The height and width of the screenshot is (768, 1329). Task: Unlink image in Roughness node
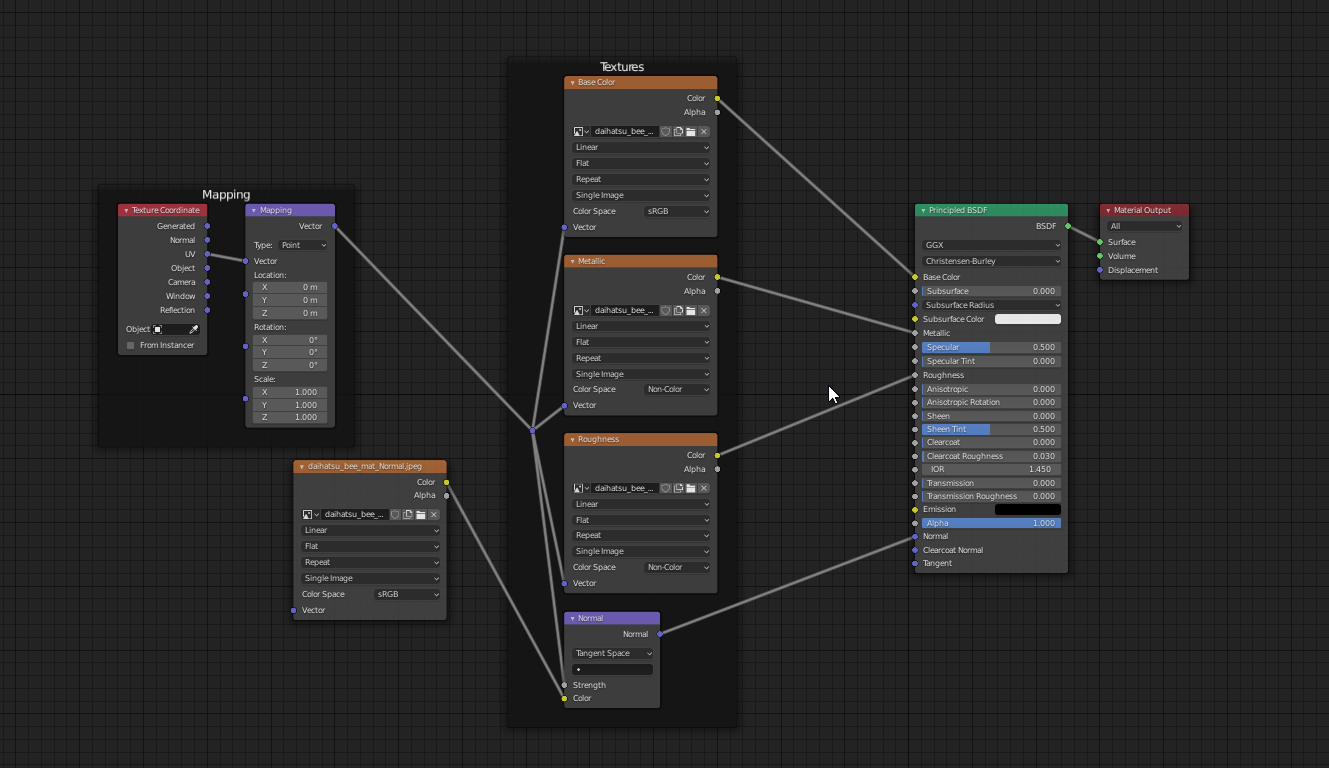[x=704, y=488]
